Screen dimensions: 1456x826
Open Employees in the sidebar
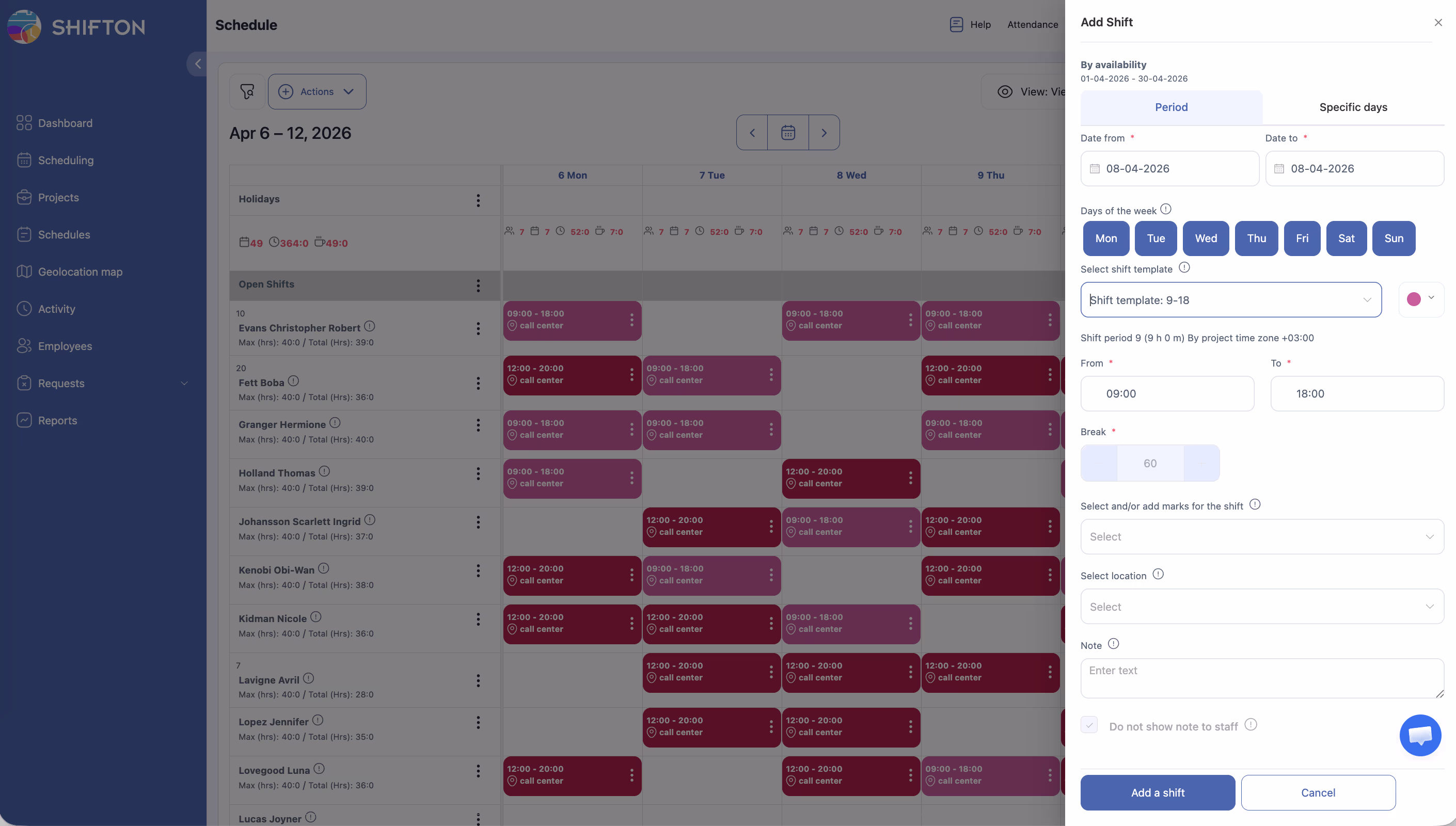(x=65, y=346)
